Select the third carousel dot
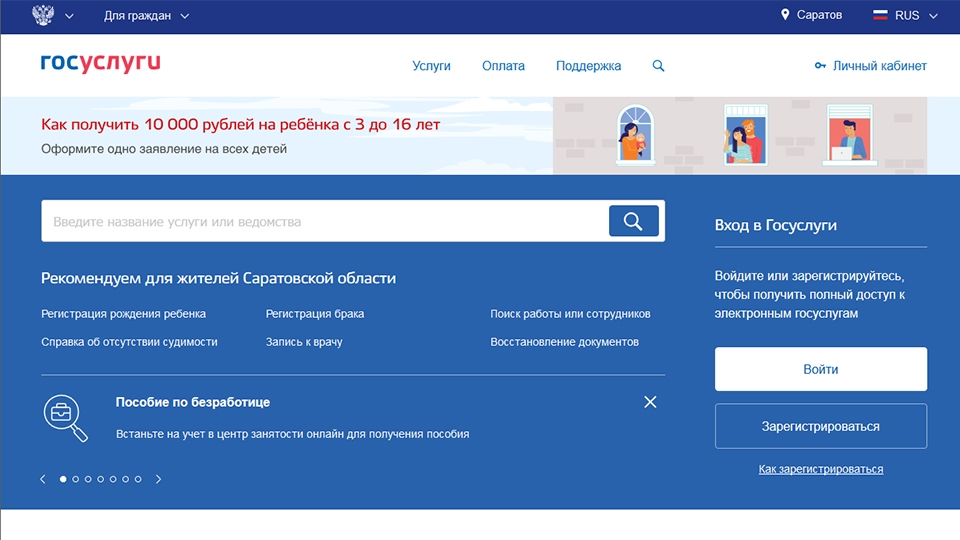The width and height of the screenshot is (960, 540). [x=88, y=479]
